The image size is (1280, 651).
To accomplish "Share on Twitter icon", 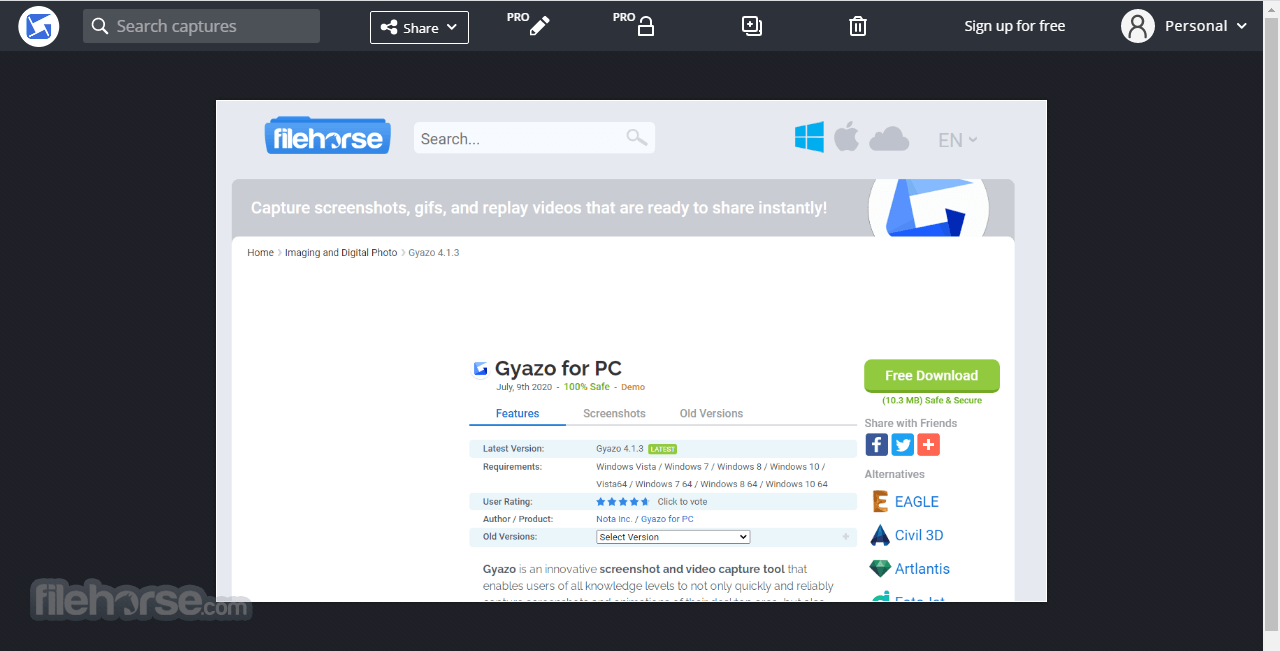I will (903, 445).
